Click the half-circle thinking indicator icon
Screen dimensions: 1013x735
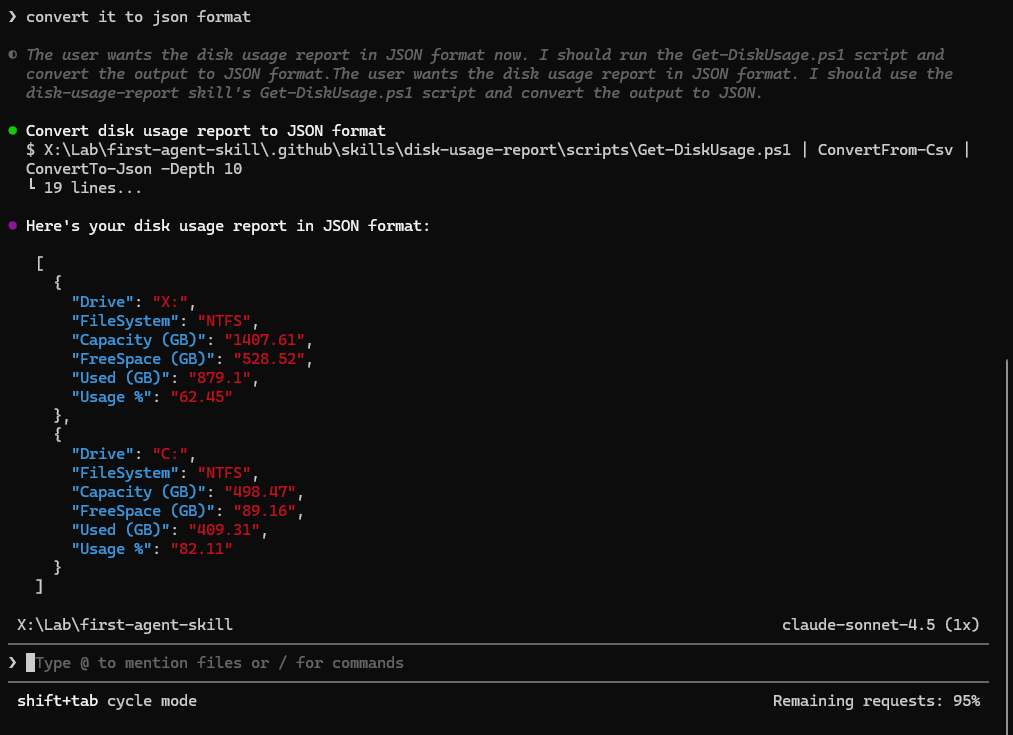click(x=12, y=55)
